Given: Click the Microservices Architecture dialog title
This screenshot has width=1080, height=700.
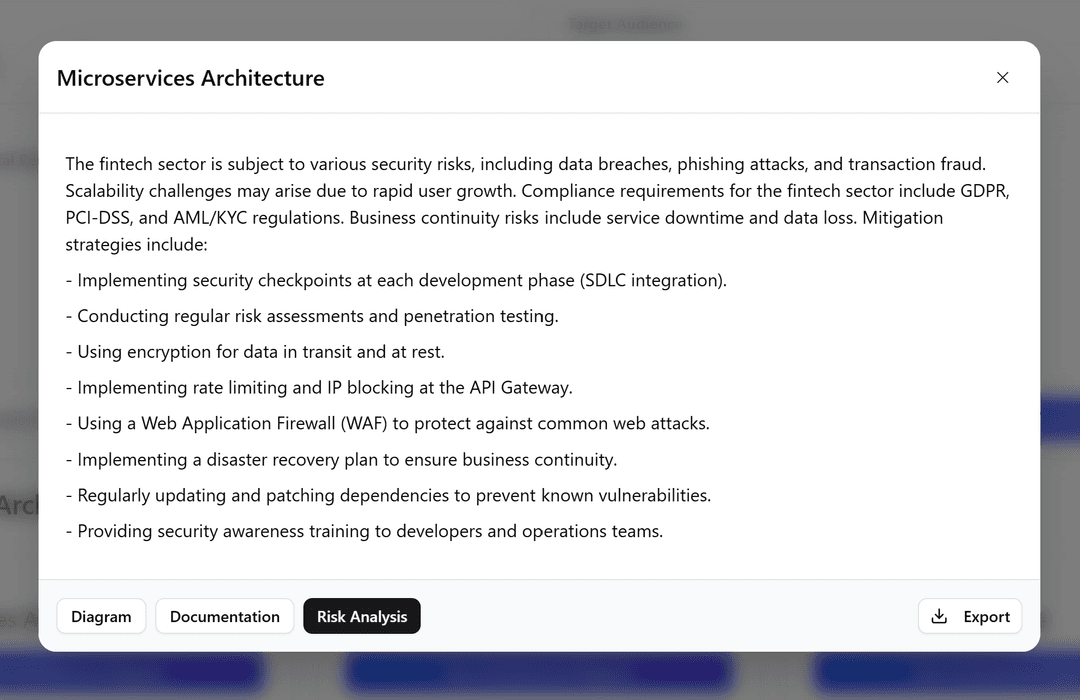Looking at the screenshot, I should pyautogui.click(x=190, y=77).
